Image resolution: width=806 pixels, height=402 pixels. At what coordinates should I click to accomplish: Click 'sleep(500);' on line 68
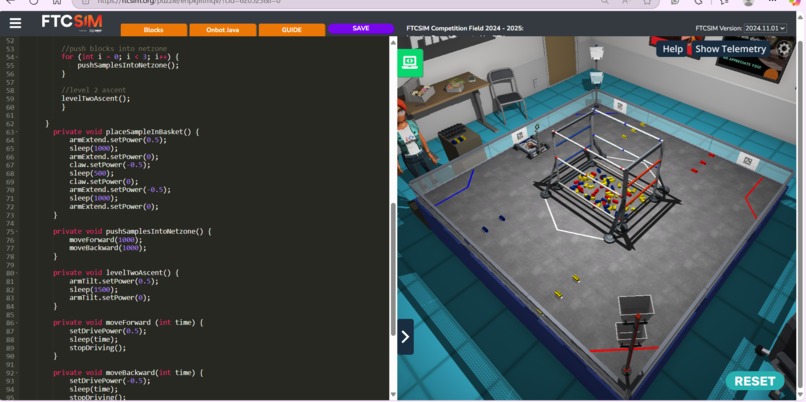click(x=91, y=173)
